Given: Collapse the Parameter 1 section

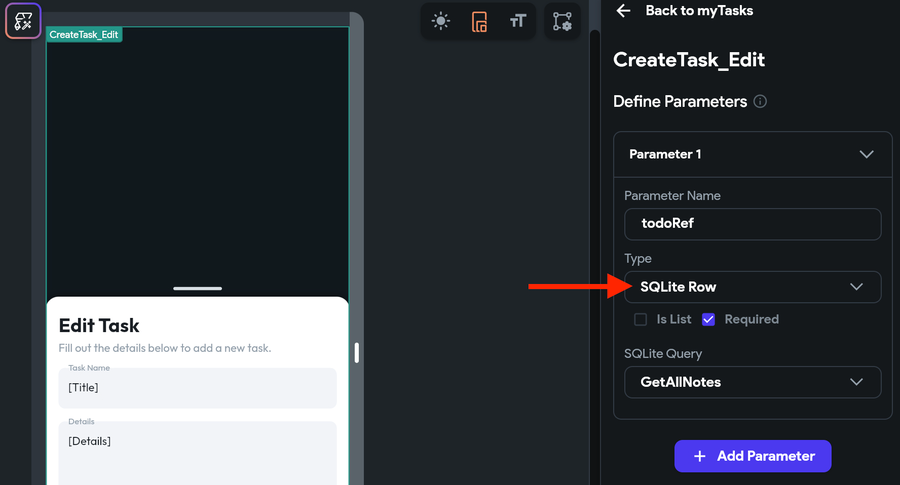Looking at the screenshot, I should click(867, 154).
